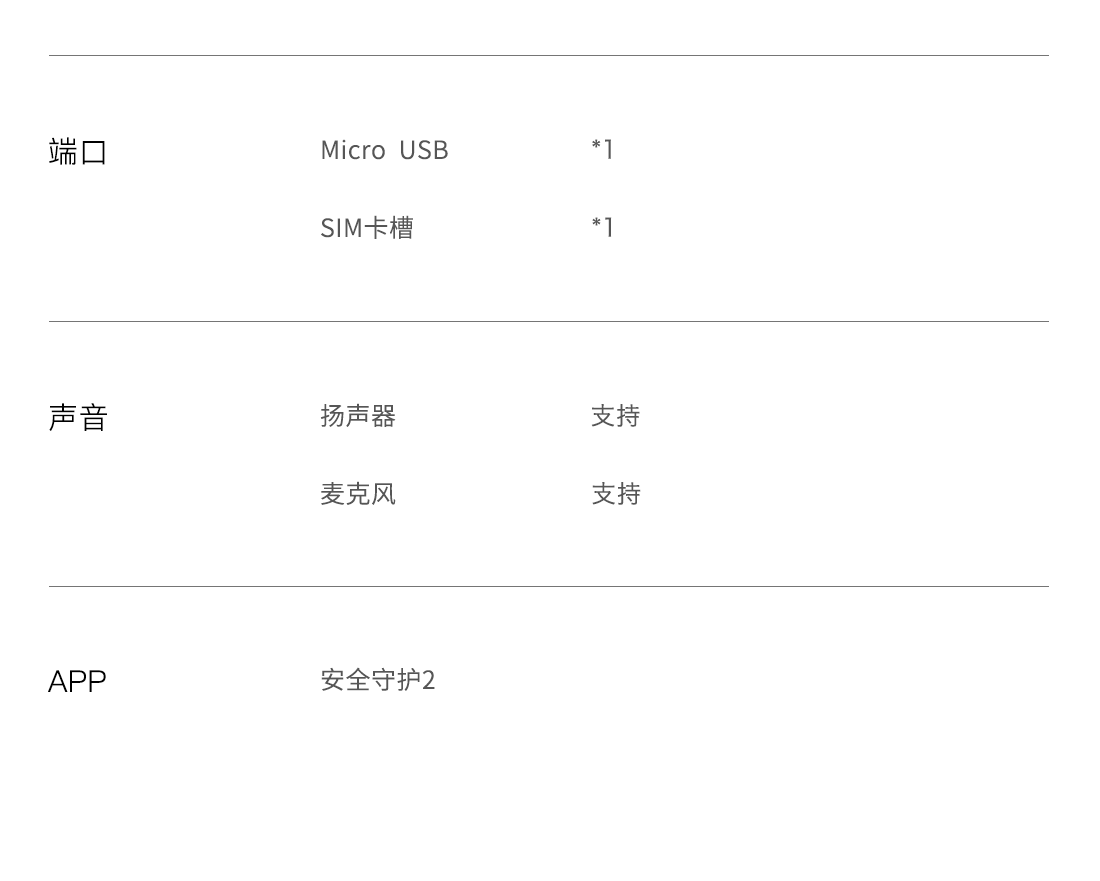Click the SIM卡槽 quantity *1
Viewport: 1100px width, 881px height.
click(603, 227)
